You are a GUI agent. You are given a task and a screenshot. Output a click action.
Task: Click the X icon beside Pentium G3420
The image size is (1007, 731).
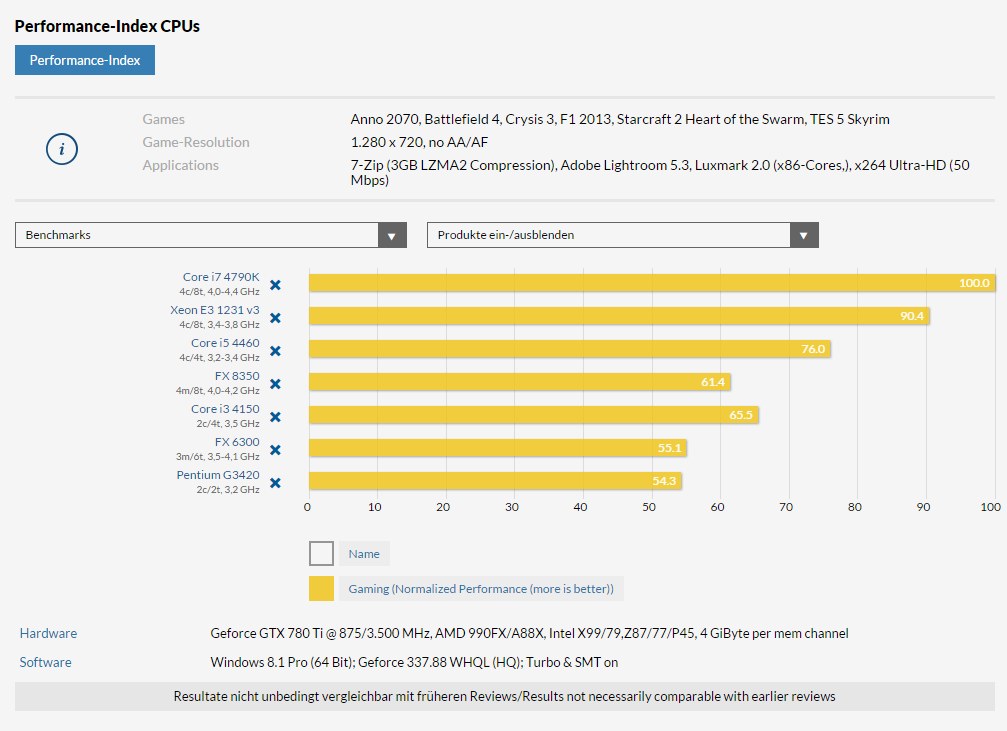point(274,483)
